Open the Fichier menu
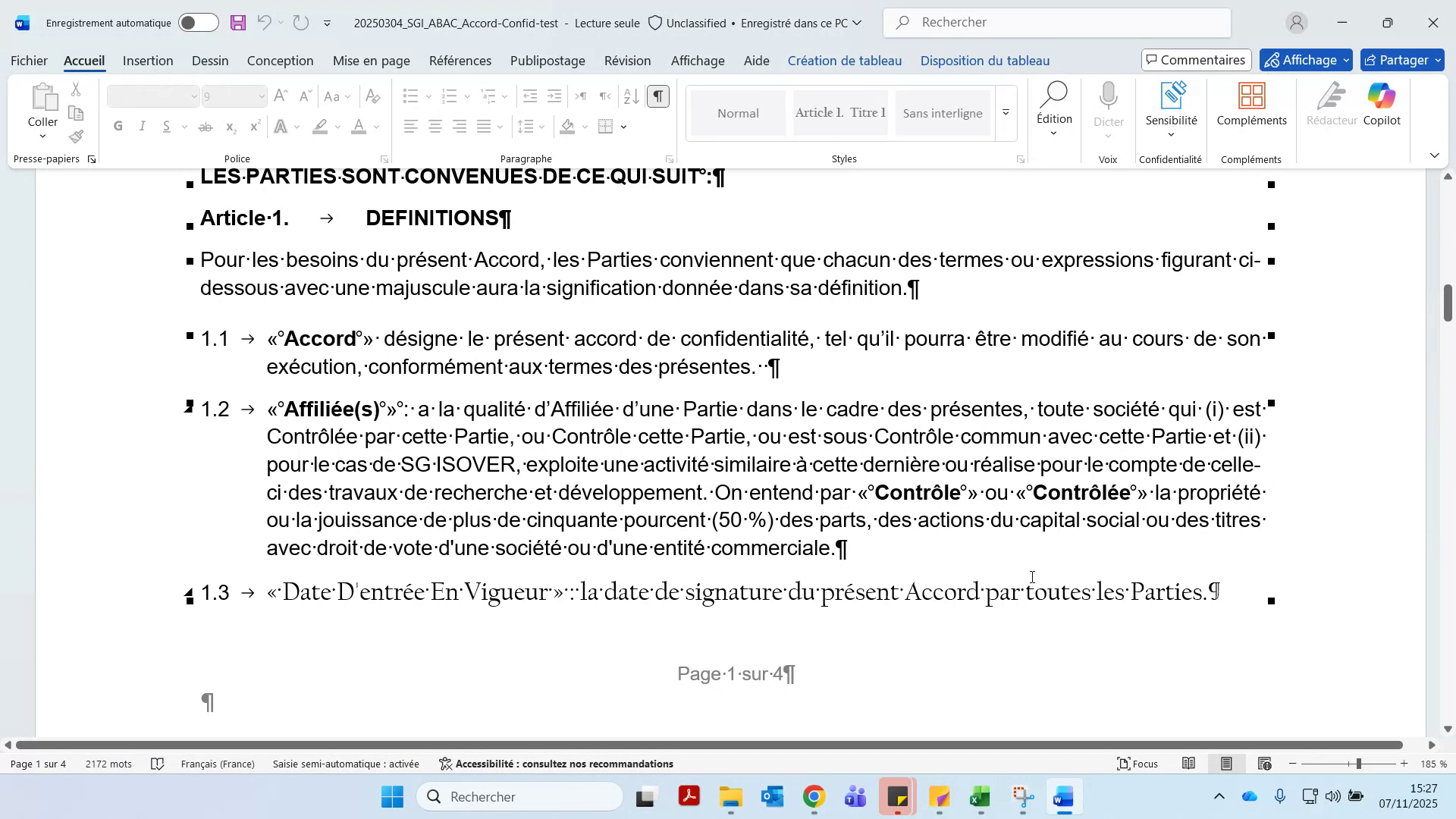 pyautogui.click(x=28, y=61)
